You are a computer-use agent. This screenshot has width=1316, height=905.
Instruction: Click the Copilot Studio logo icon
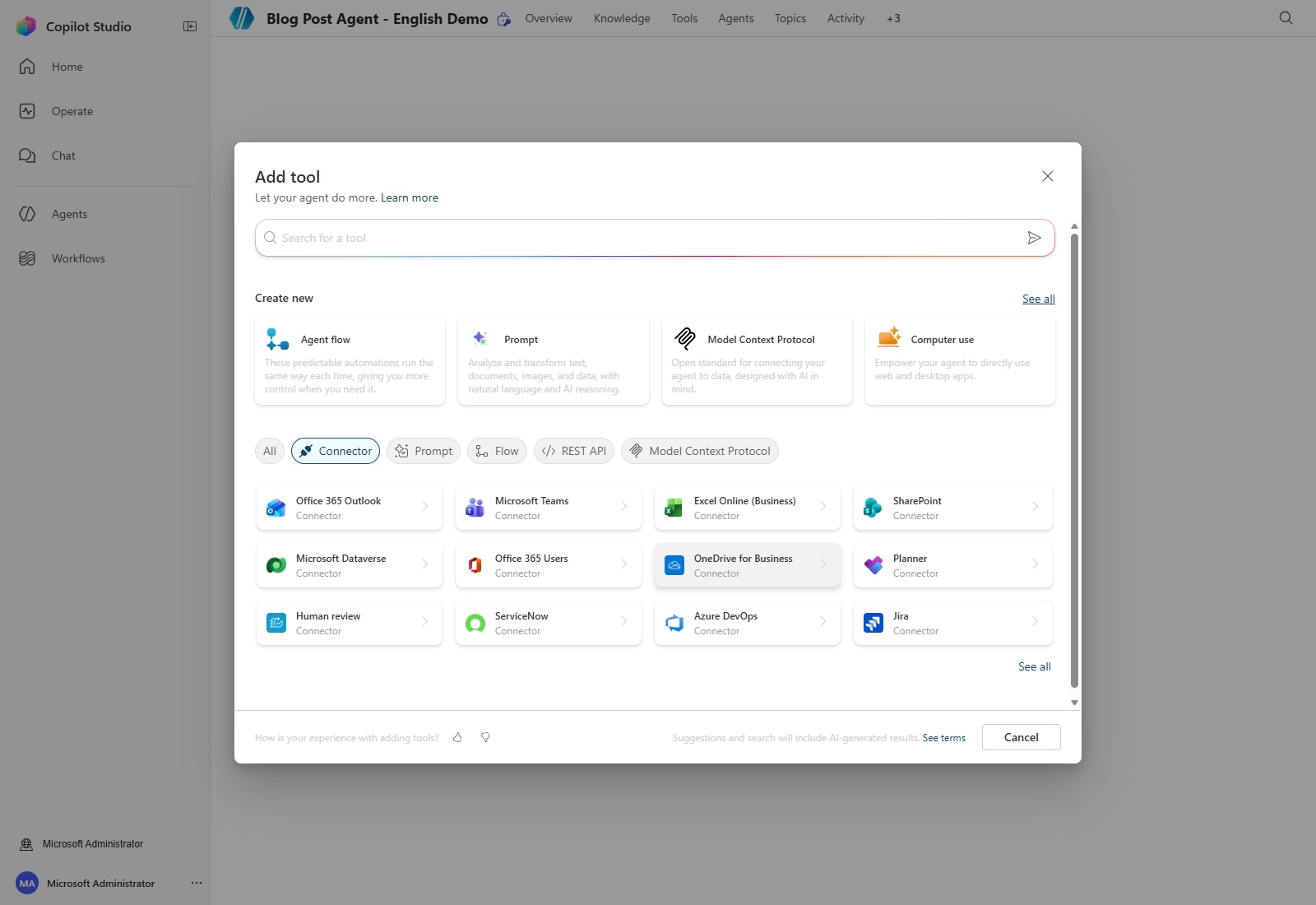click(26, 26)
